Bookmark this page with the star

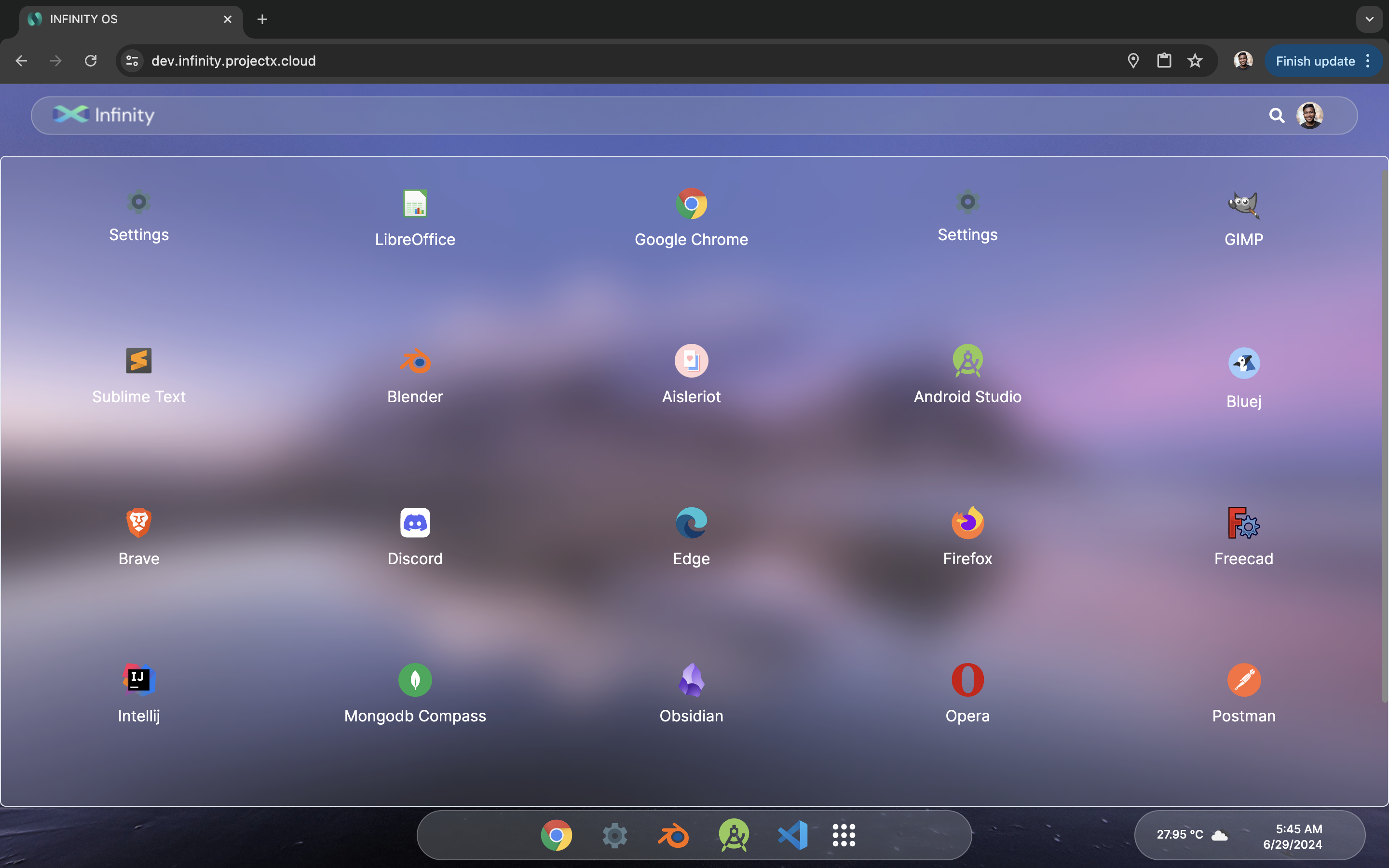1195,61
